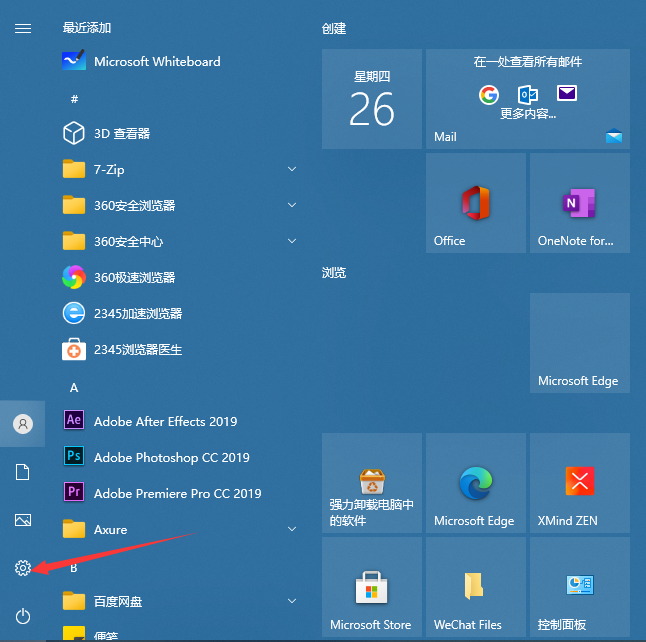Open the Office tile
The width and height of the screenshot is (646, 642).
click(475, 203)
